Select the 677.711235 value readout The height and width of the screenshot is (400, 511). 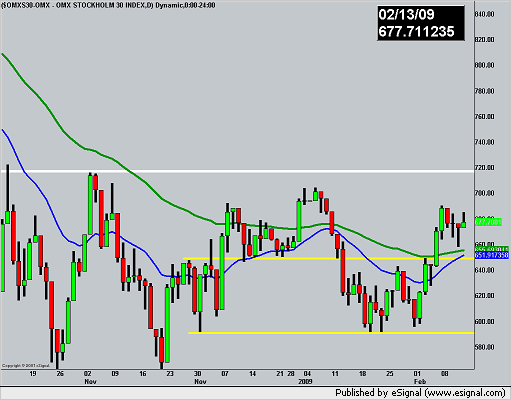(x=416, y=32)
